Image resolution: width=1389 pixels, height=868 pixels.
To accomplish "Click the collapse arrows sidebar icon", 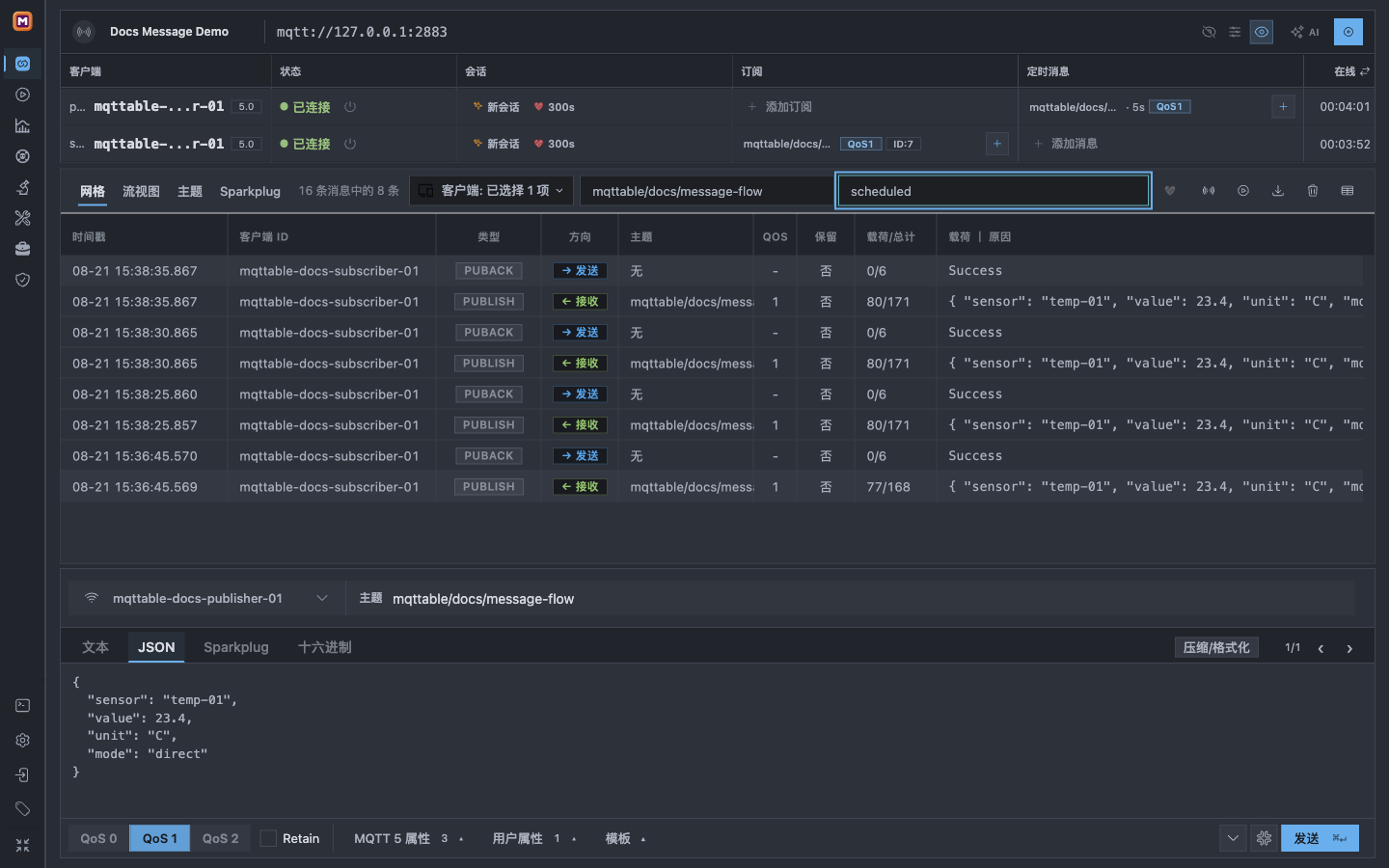I will tap(23, 845).
